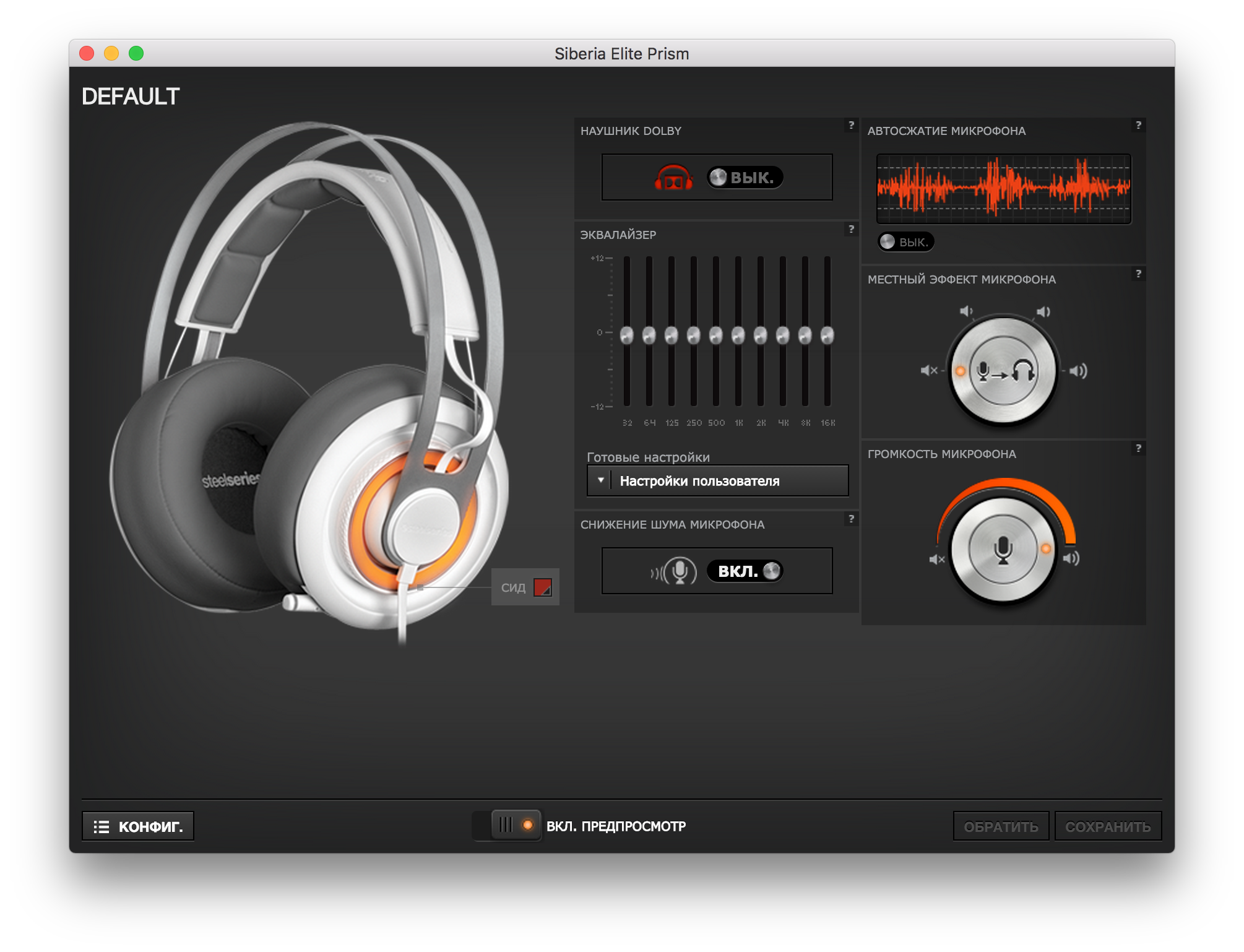This screenshot has height=952, width=1244.
Task: Click the 125 Hz equalizer slider
Action: (x=672, y=335)
